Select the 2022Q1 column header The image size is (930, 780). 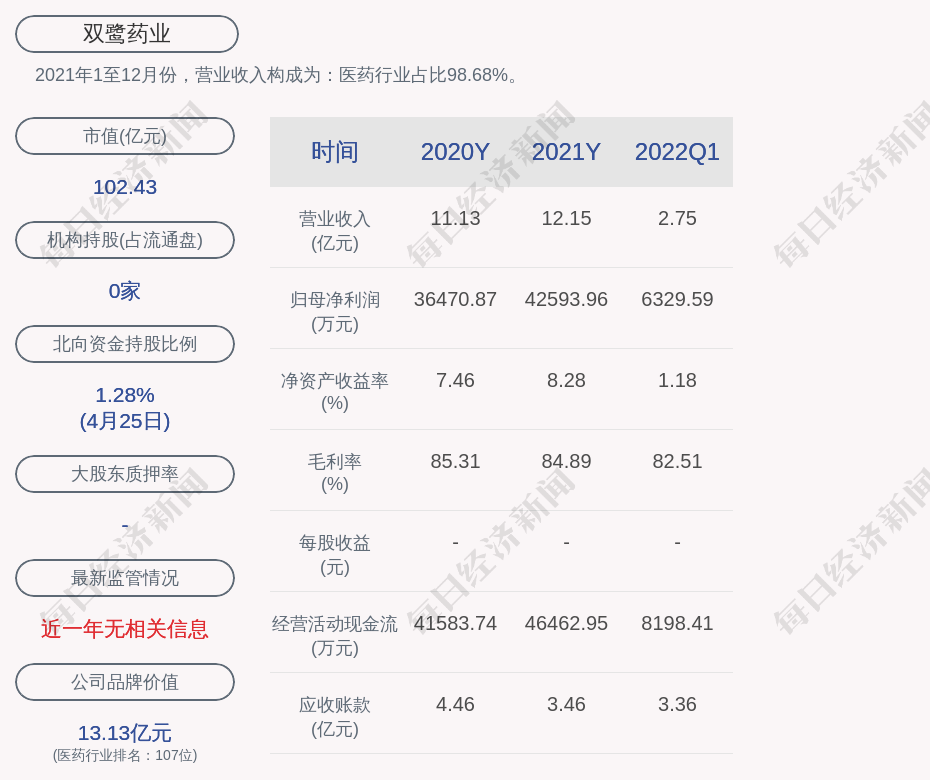(x=677, y=152)
